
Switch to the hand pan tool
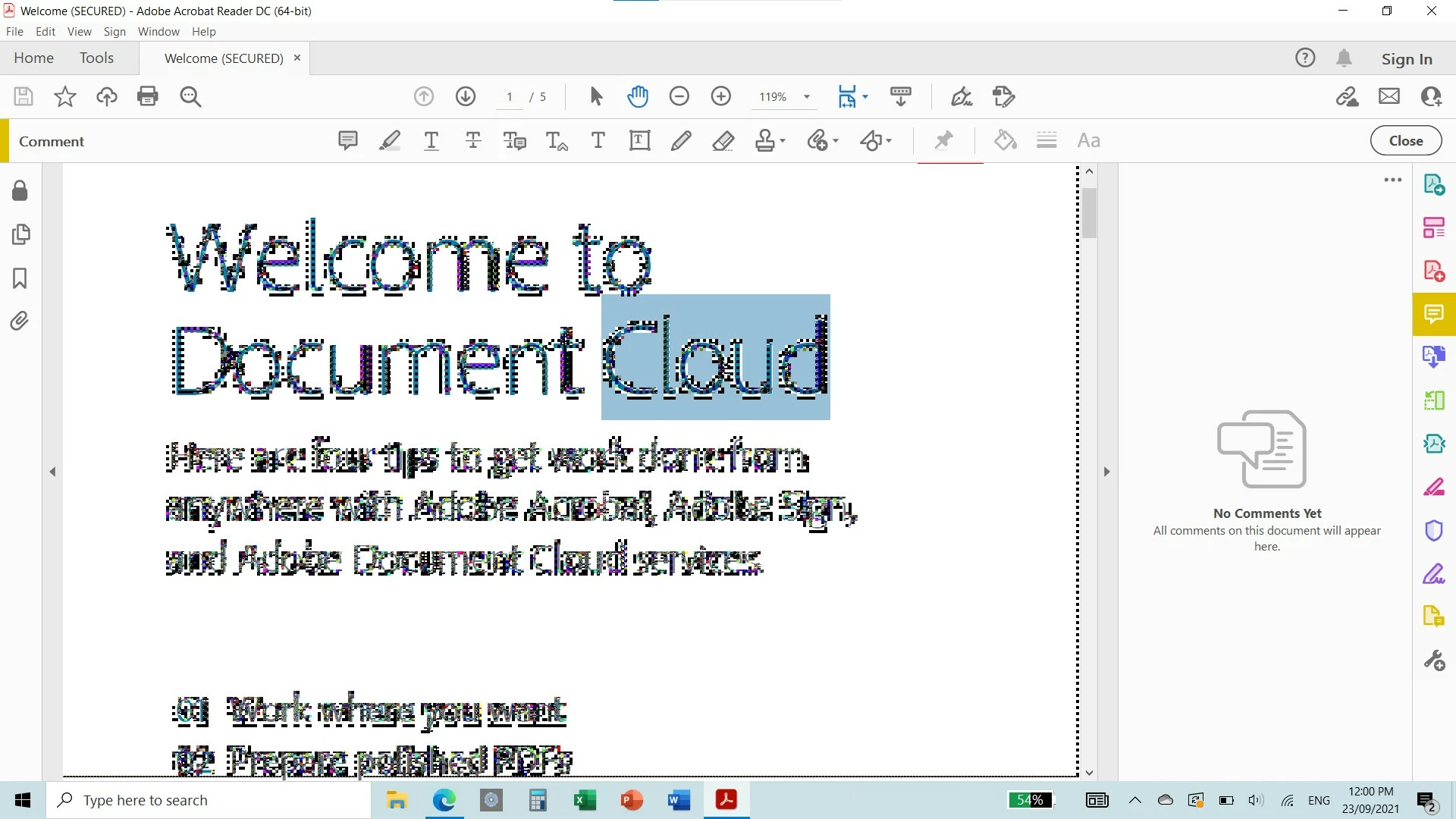tap(638, 96)
